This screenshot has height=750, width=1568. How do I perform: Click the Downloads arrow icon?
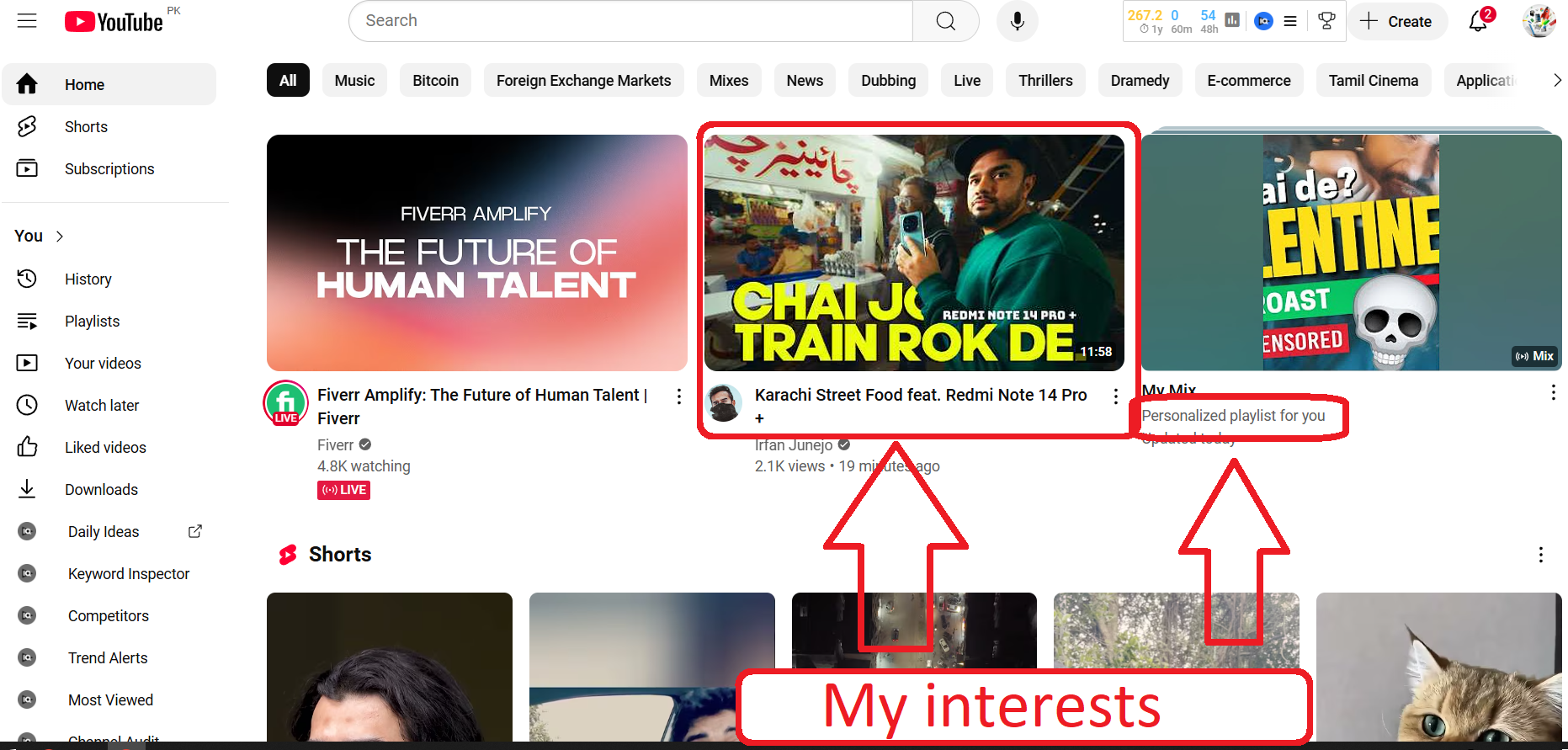point(27,489)
